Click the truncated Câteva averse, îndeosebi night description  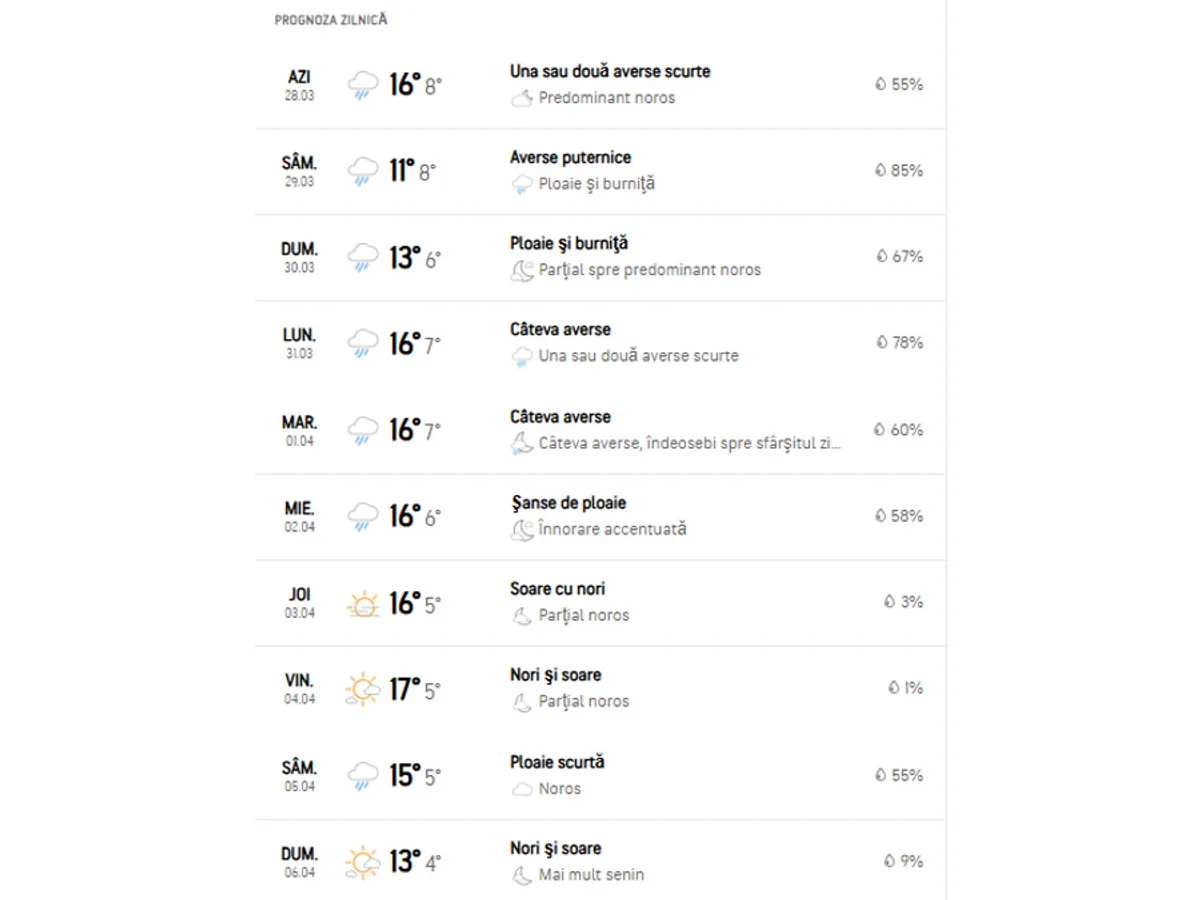pos(689,443)
